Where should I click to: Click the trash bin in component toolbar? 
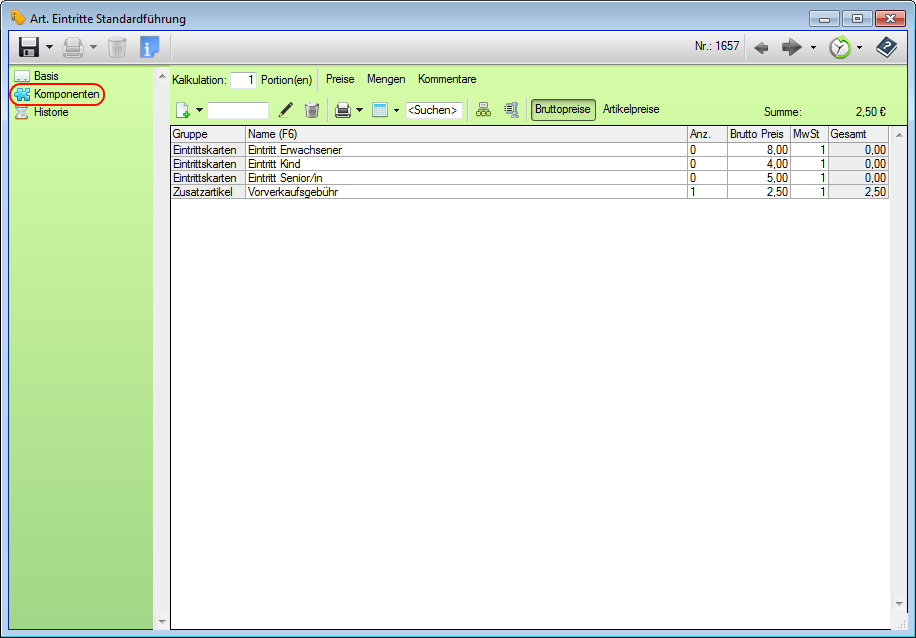(312, 110)
